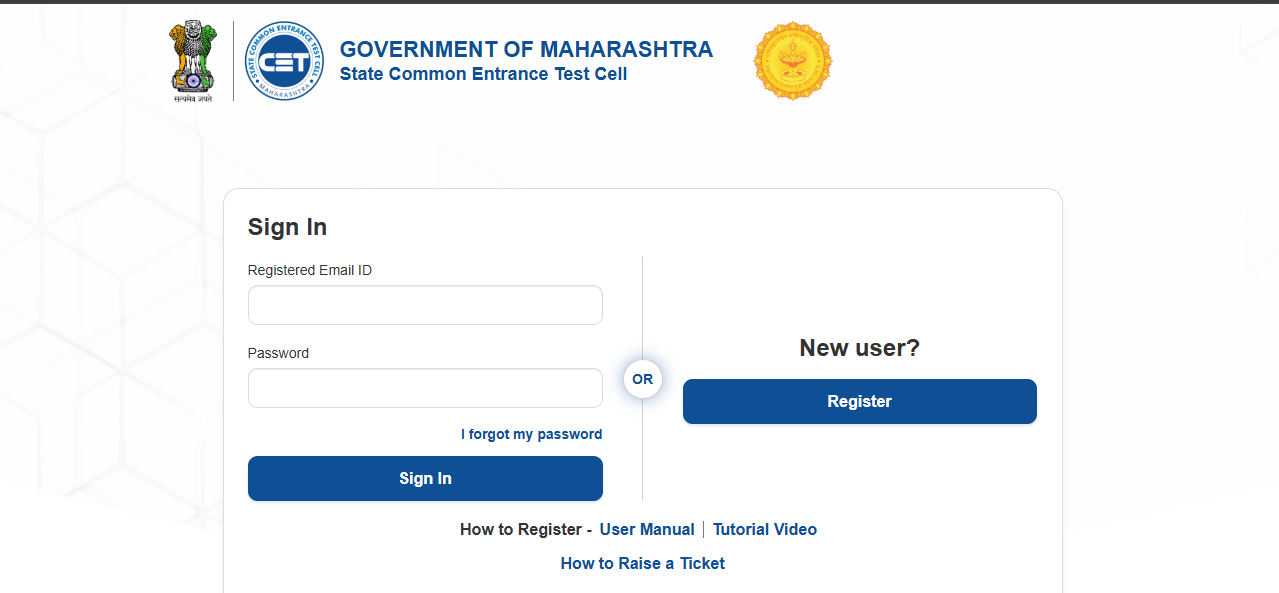
Task: Click inside the Password field
Action: 424,387
